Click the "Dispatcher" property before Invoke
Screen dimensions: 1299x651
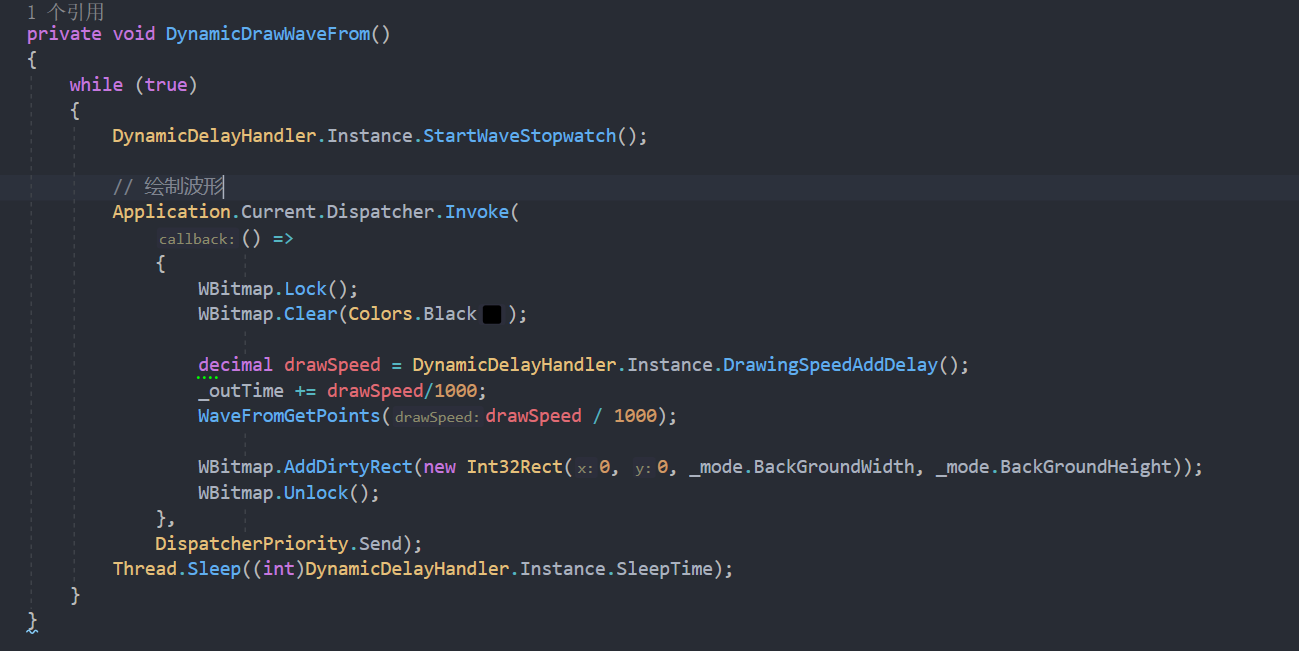381,212
